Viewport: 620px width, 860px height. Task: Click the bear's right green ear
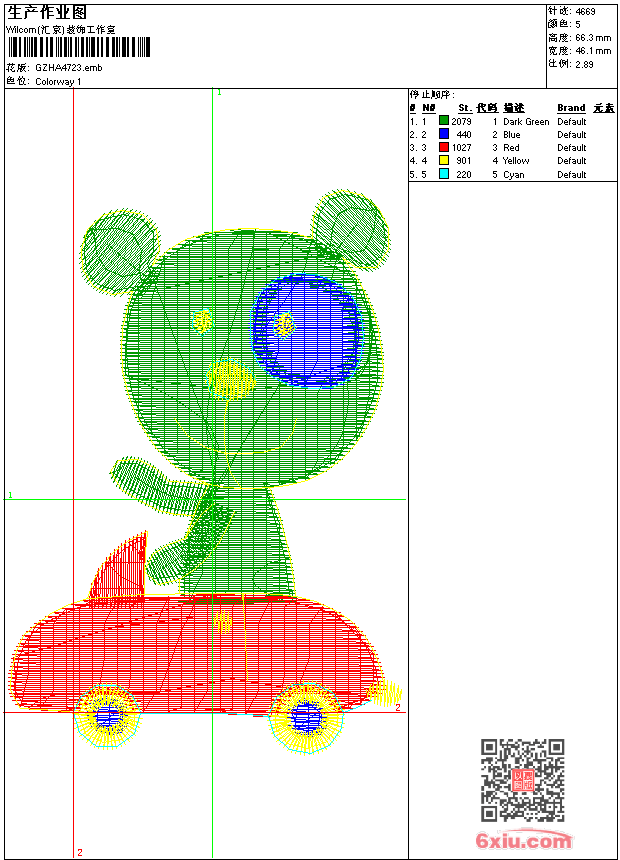[350, 228]
